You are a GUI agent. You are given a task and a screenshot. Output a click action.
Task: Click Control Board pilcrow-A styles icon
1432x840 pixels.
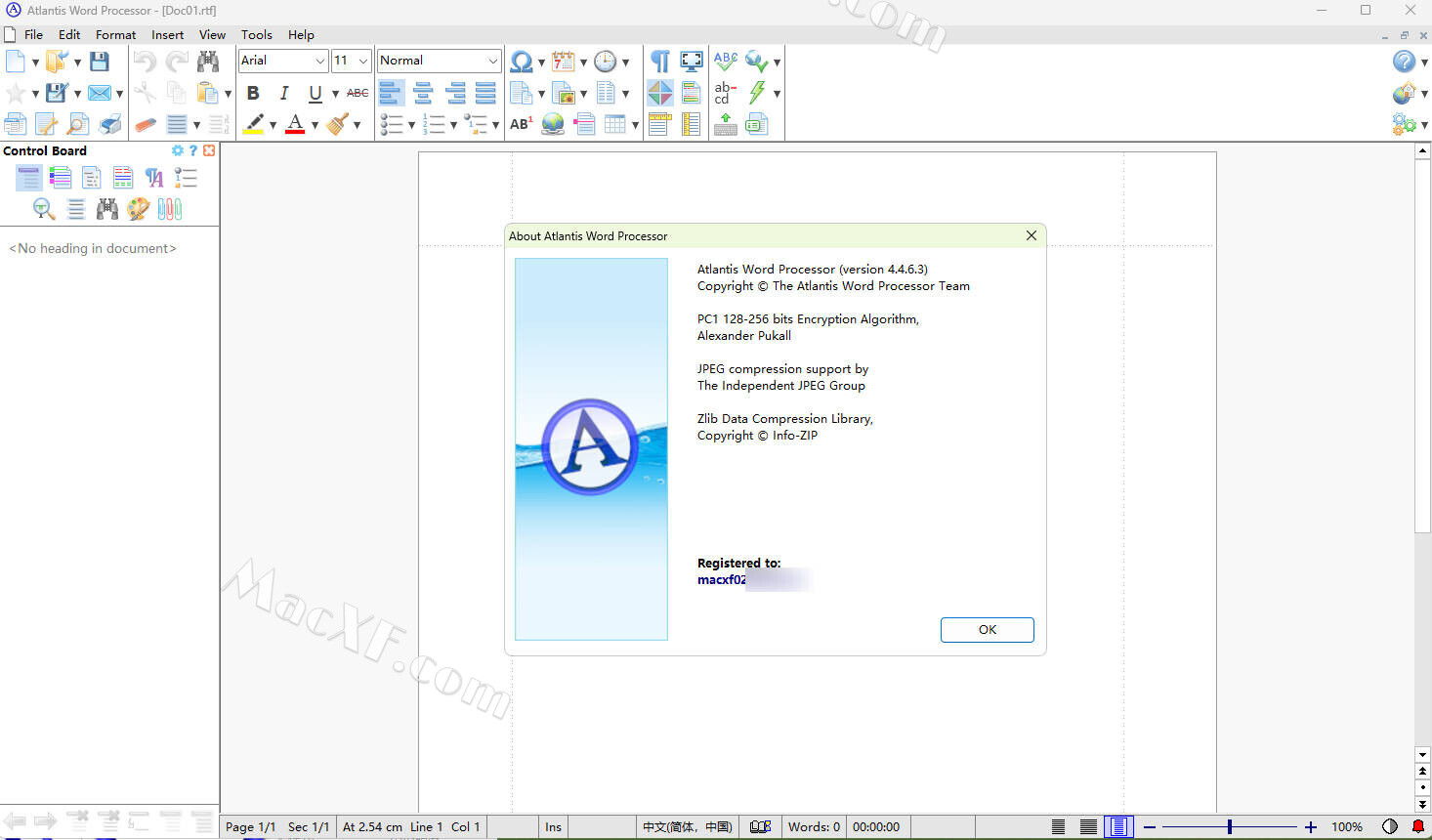tap(154, 177)
